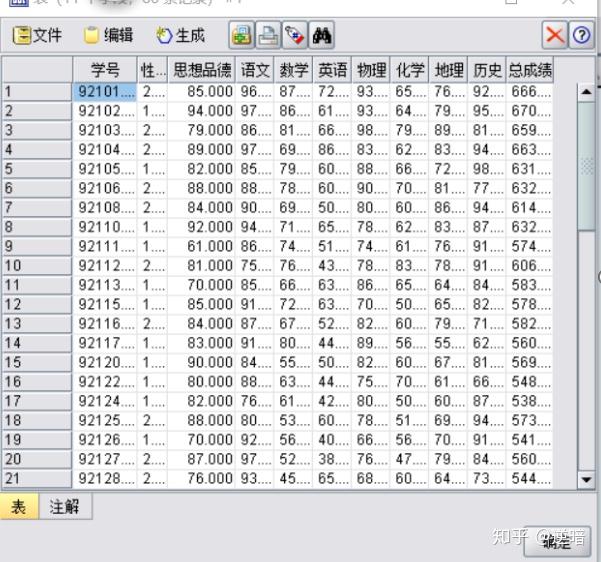Click the red X close icon
601x562 pixels.
(555, 35)
